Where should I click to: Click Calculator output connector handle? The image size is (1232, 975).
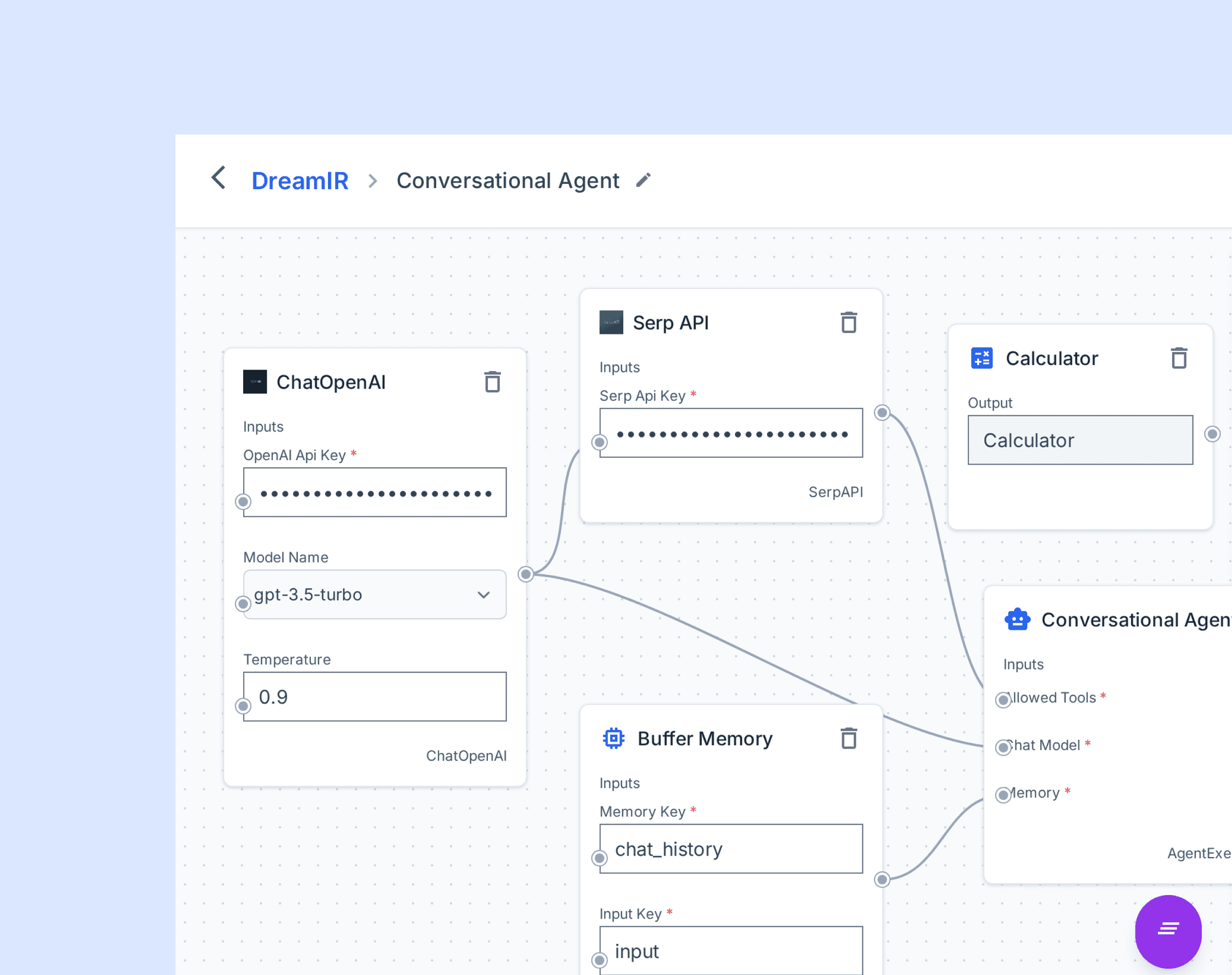pos(1212,434)
